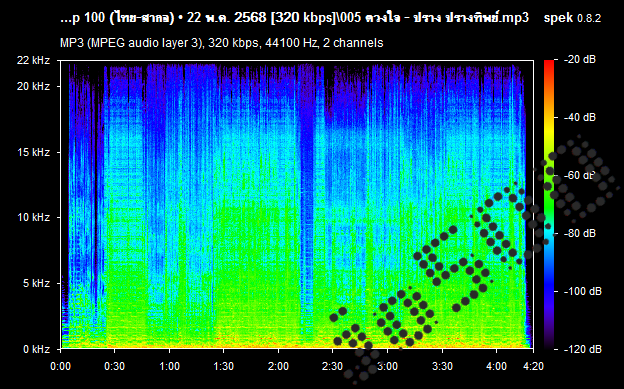
Task: Click the "-100 dB" scale label
Action: [583, 291]
